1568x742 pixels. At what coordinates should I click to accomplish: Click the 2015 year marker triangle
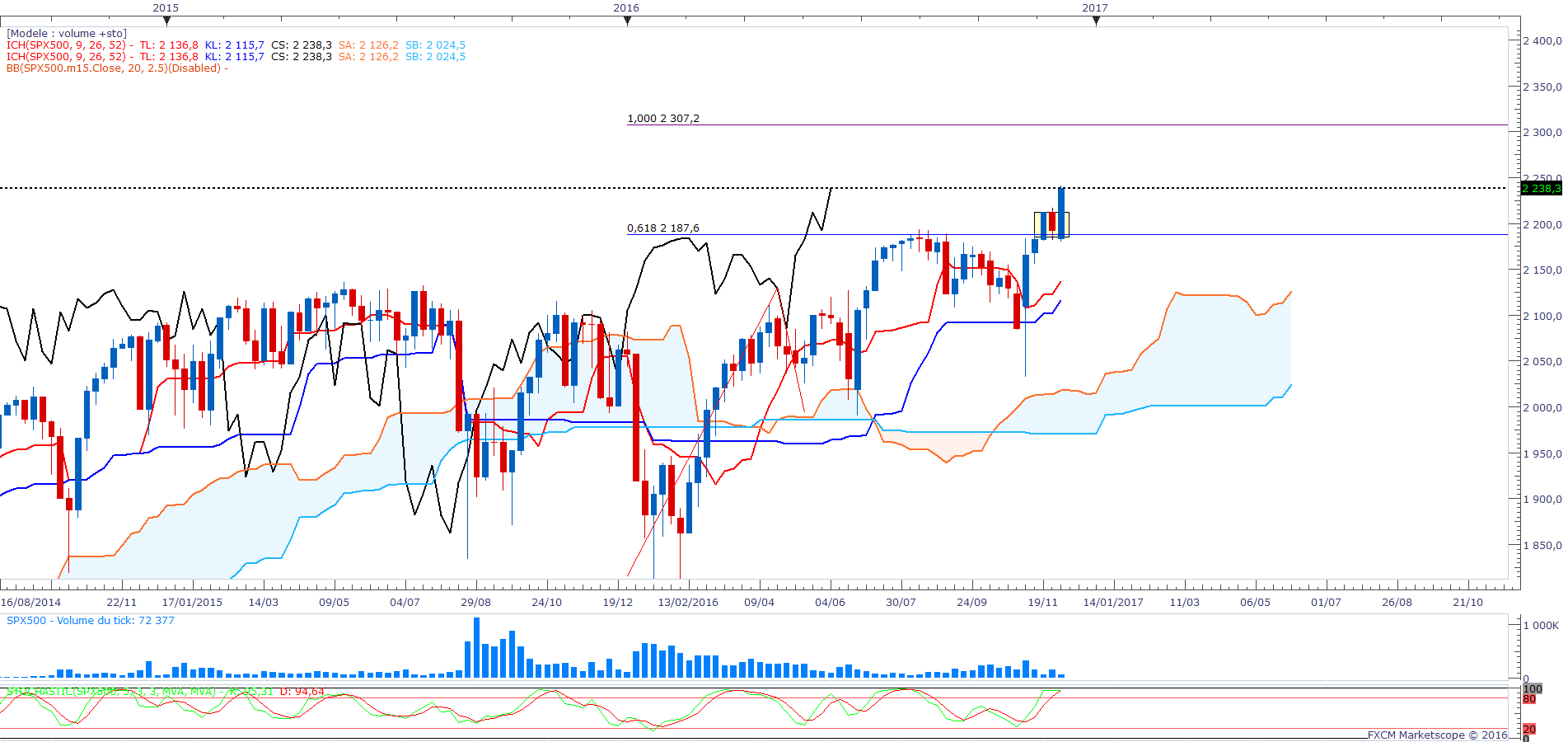(x=166, y=21)
